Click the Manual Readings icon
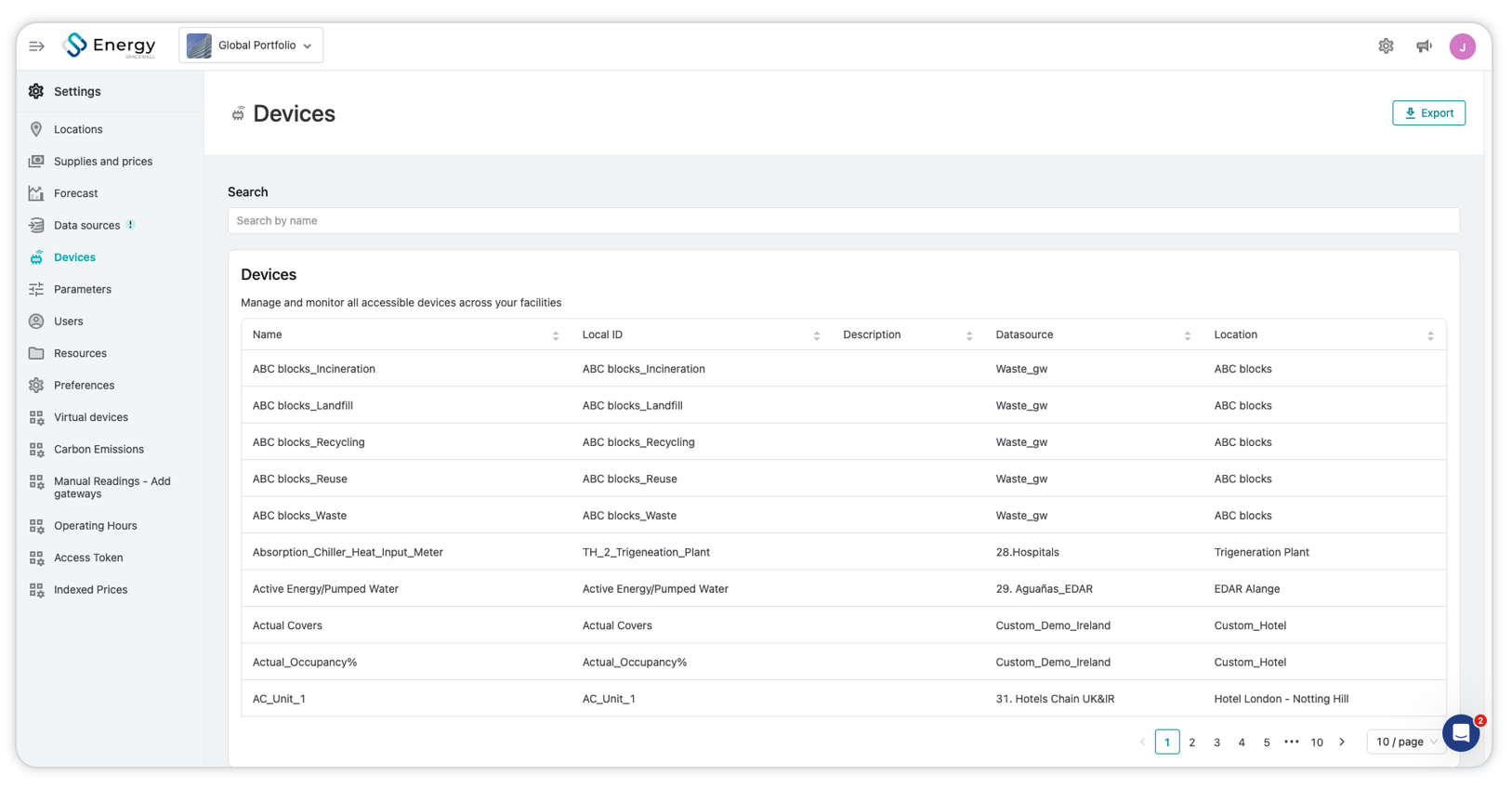Screen dimensions: 1512x788 (x=36, y=481)
